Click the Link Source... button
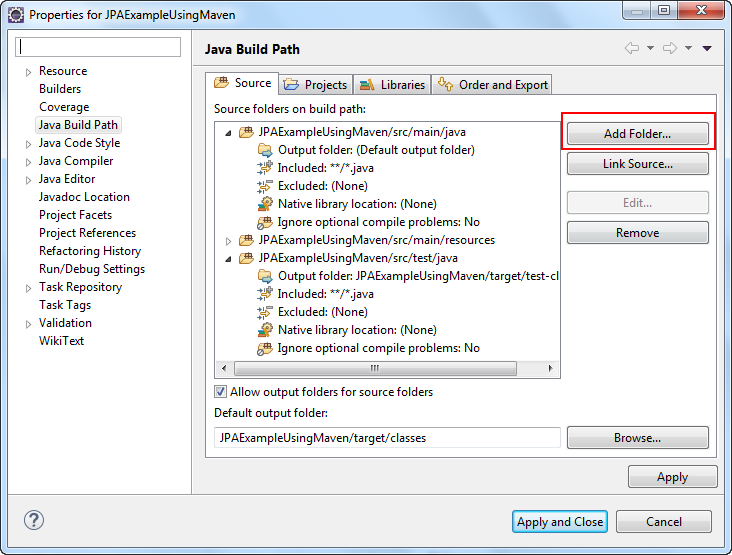The image size is (732, 555). click(x=638, y=164)
